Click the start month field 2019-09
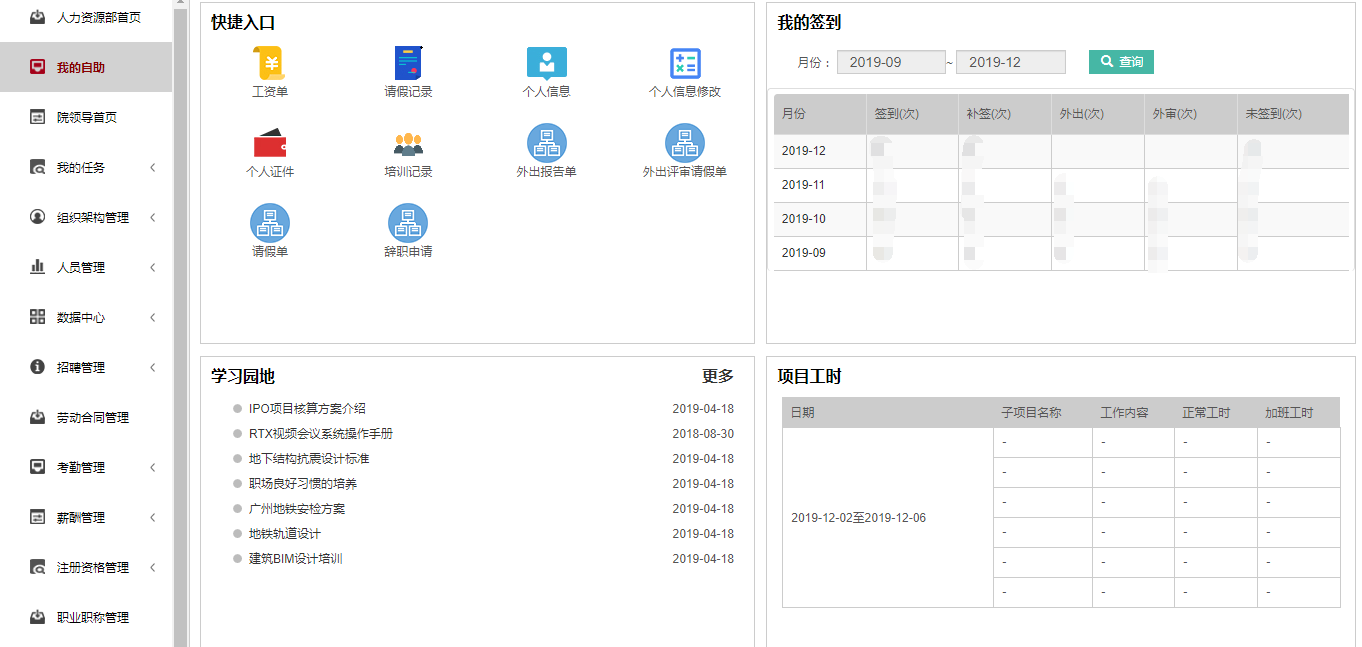Image resolution: width=1362 pixels, height=647 pixels. pos(891,62)
